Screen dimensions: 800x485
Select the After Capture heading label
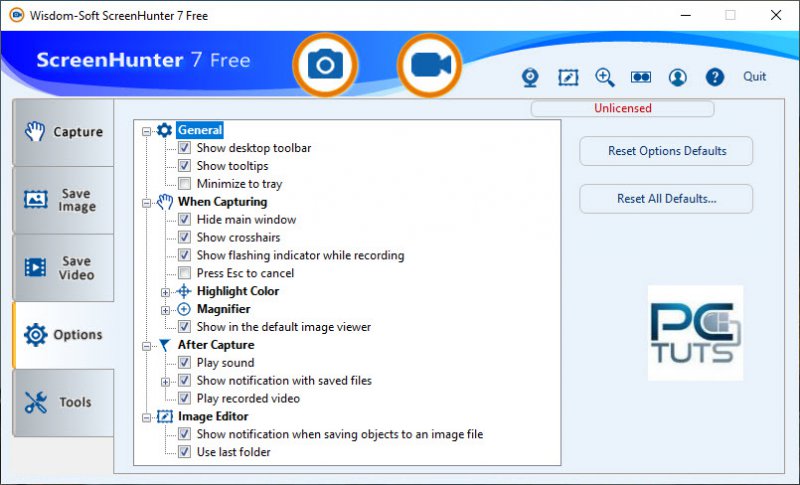click(x=216, y=345)
